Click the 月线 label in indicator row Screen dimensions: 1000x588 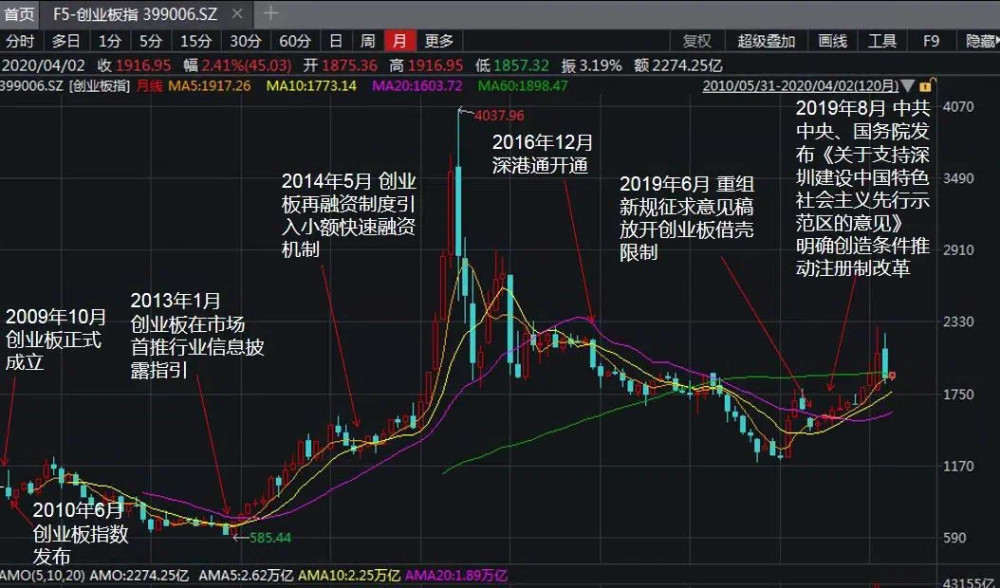pyautogui.click(x=150, y=85)
